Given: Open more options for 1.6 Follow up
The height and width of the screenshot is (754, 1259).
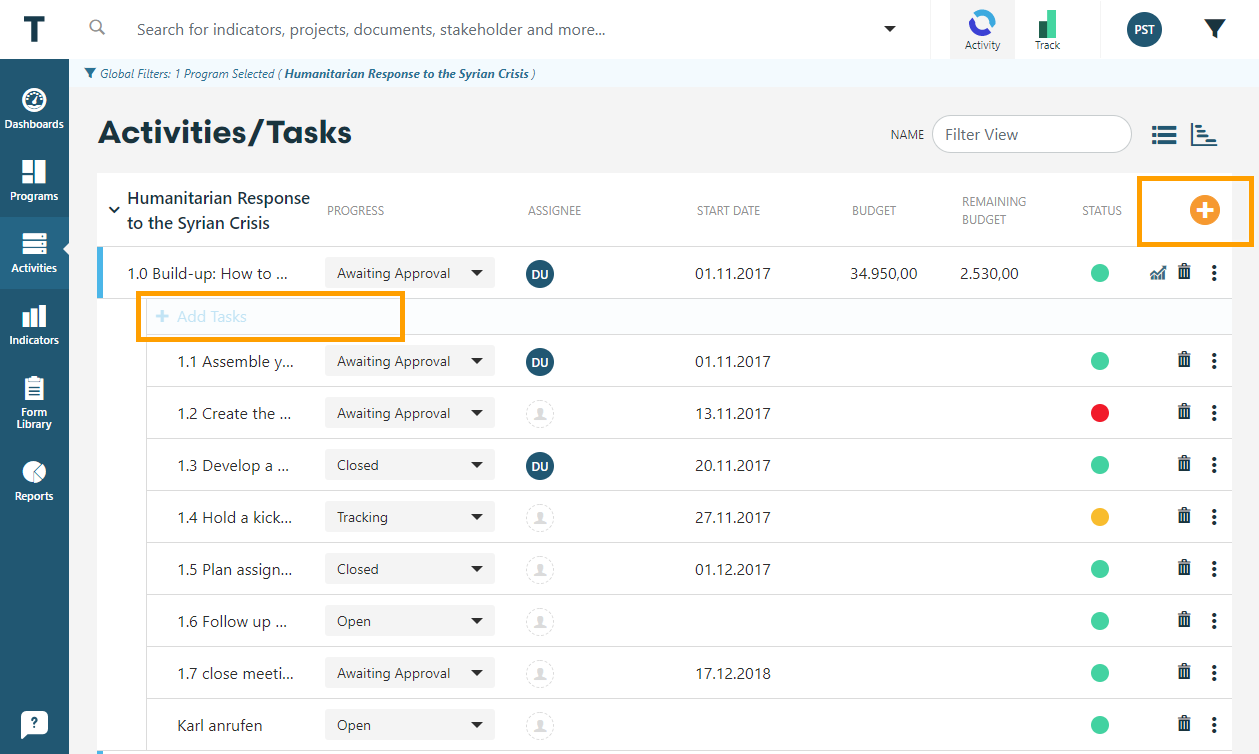Looking at the screenshot, I should (x=1214, y=621).
